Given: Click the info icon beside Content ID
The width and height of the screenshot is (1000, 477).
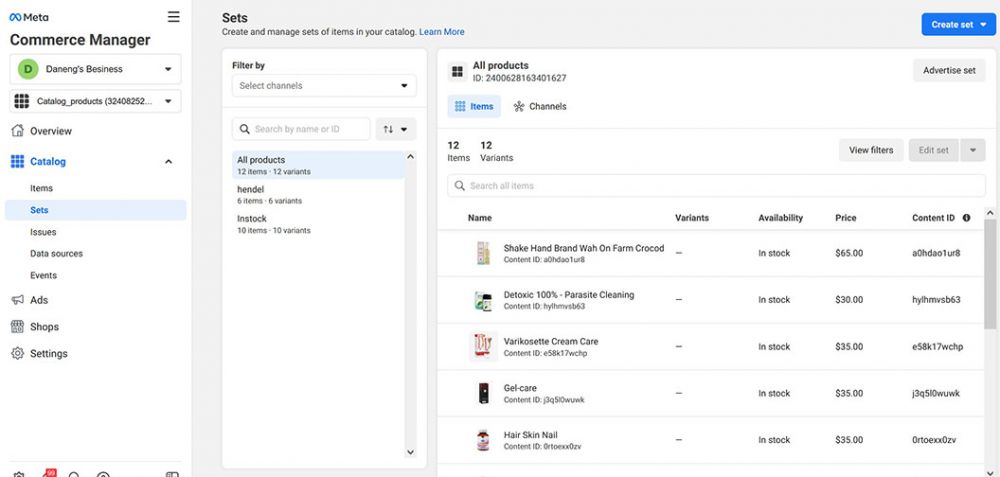Looking at the screenshot, I should 966,217.
